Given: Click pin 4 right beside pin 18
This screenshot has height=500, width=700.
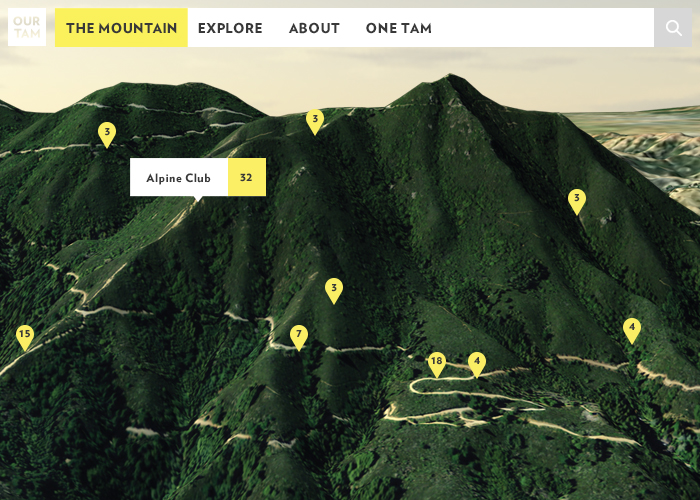Looking at the screenshot, I should [477, 363].
